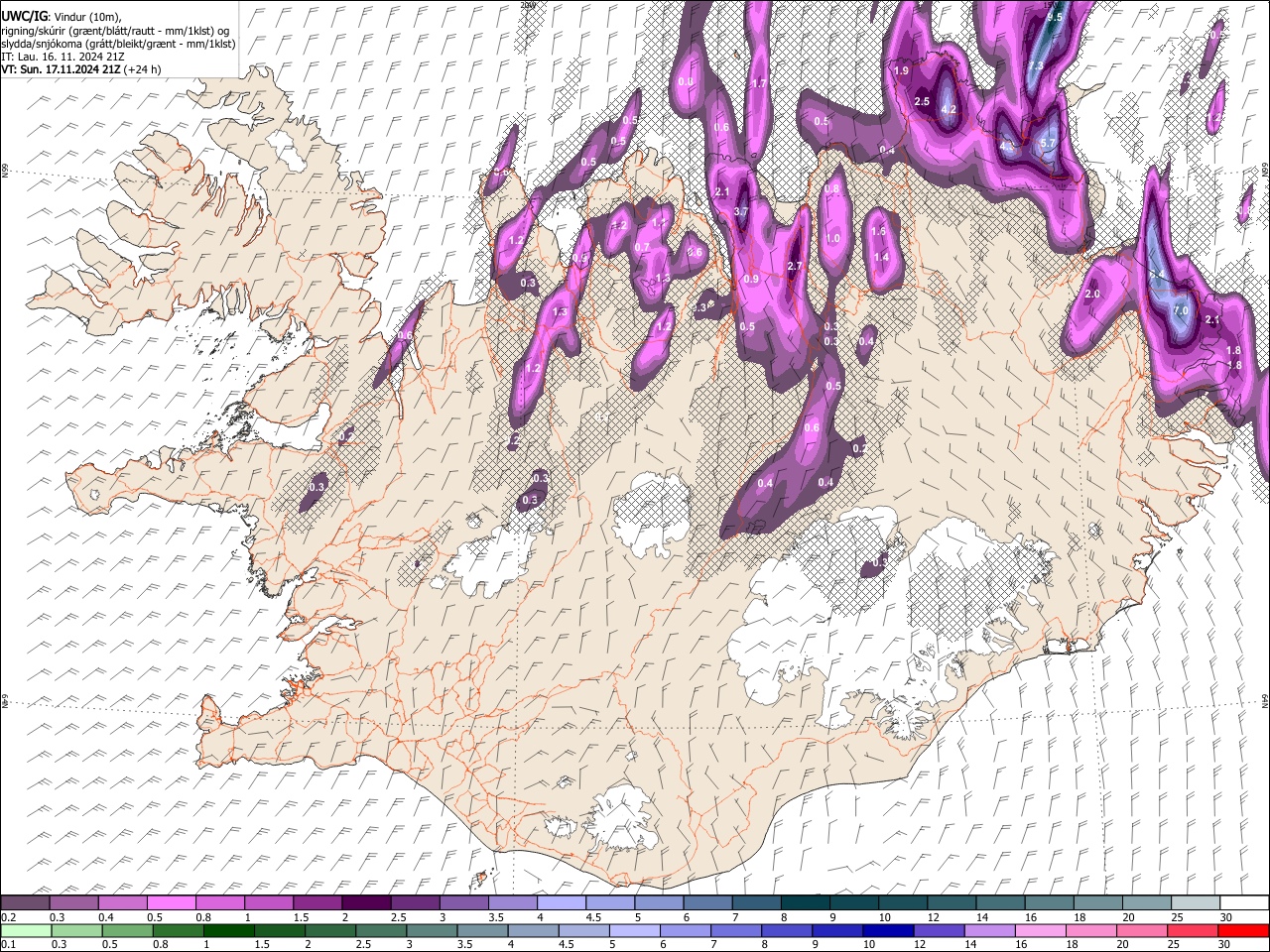Click the 2.0 precipitation value on the map
The height and width of the screenshot is (952, 1270).
click(1093, 295)
